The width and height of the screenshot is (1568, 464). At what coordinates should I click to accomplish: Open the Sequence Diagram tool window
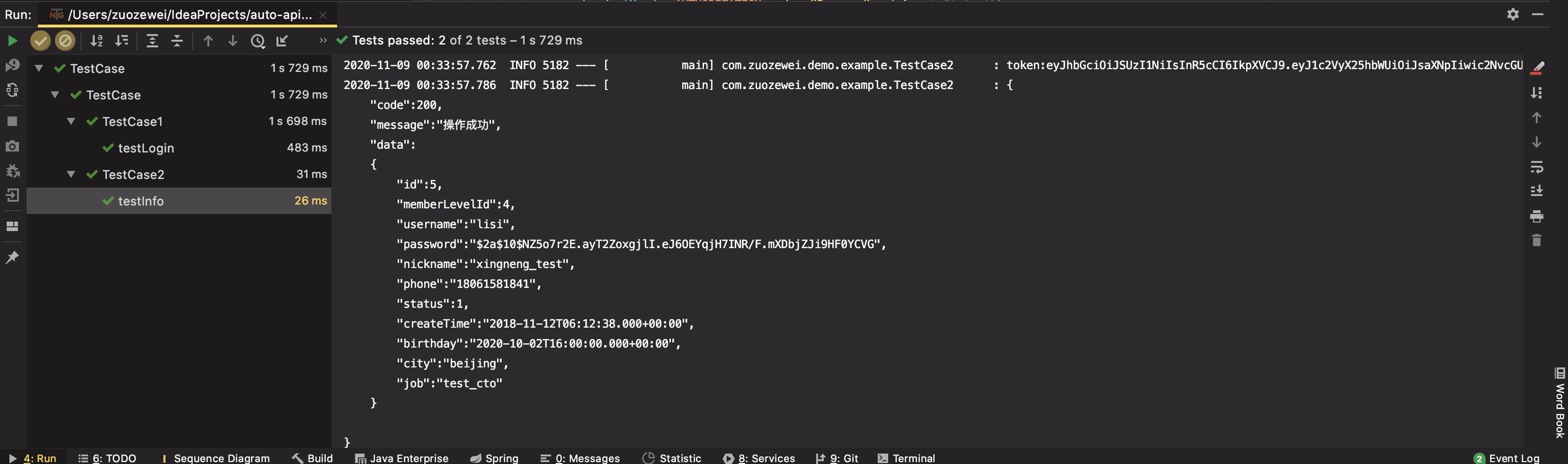tap(215, 458)
